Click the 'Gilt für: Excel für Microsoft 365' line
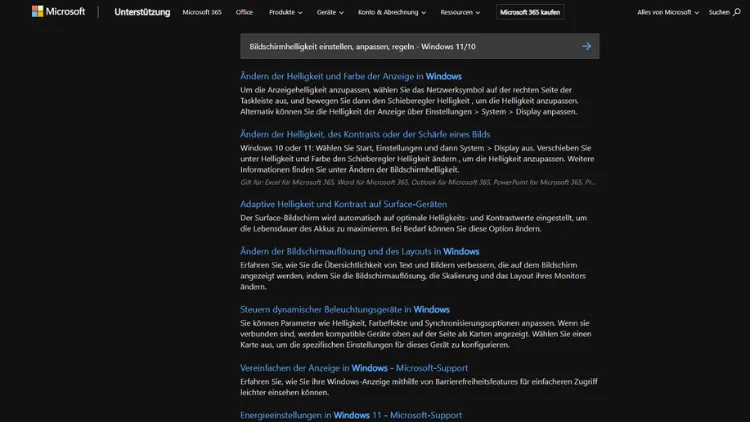Screen dimensions: 750x422 (418, 182)
